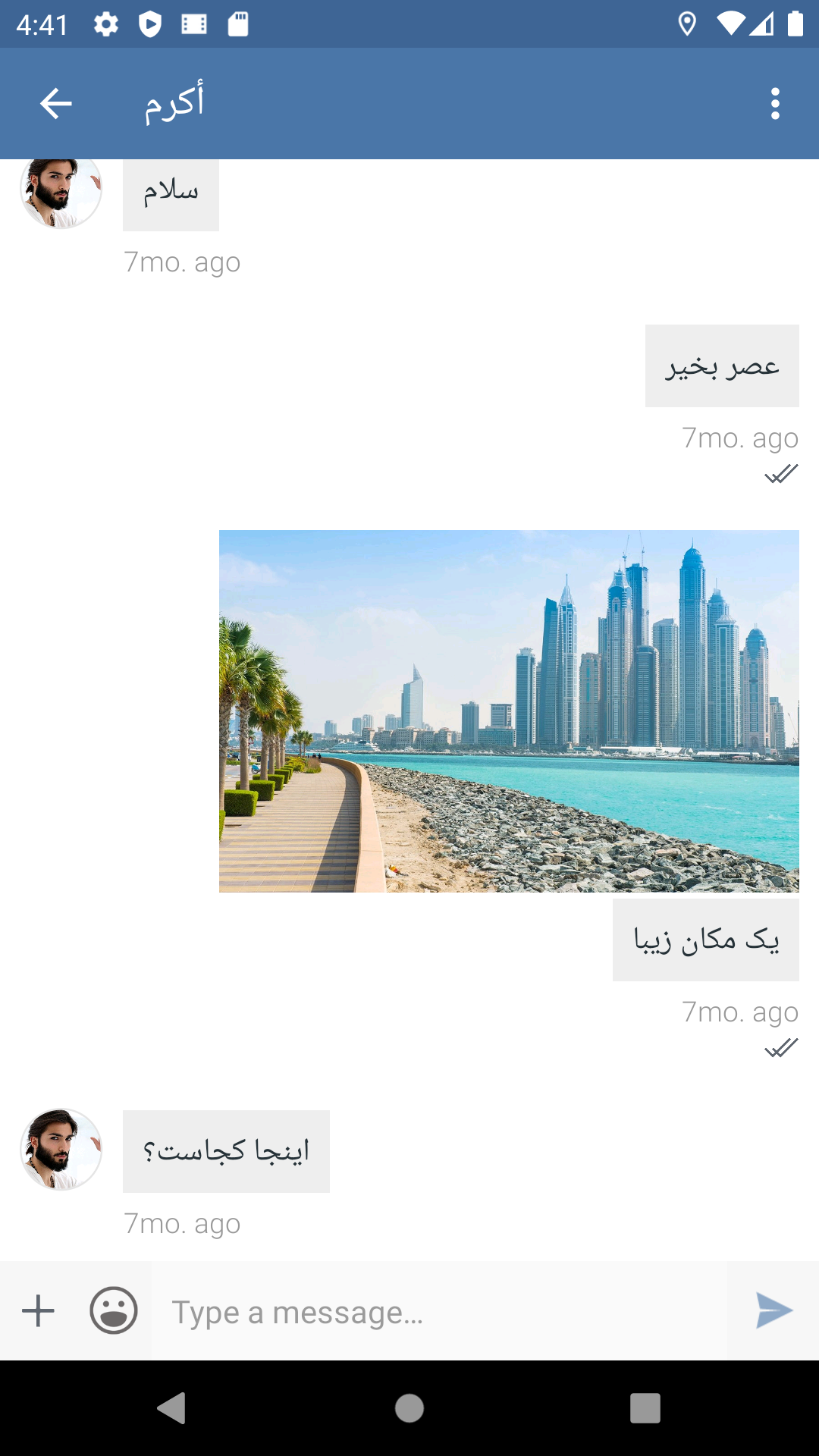
Task: Tap Android back navigation button
Action: coord(171,1408)
